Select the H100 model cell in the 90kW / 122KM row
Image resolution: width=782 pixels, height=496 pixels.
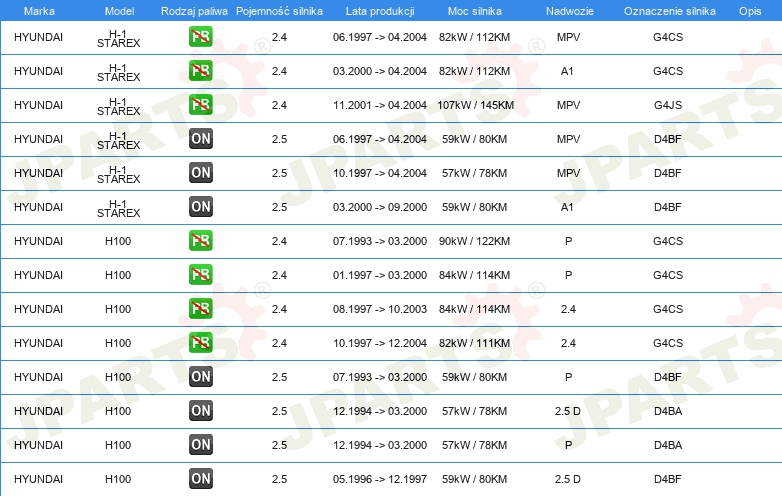pos(118,241)
